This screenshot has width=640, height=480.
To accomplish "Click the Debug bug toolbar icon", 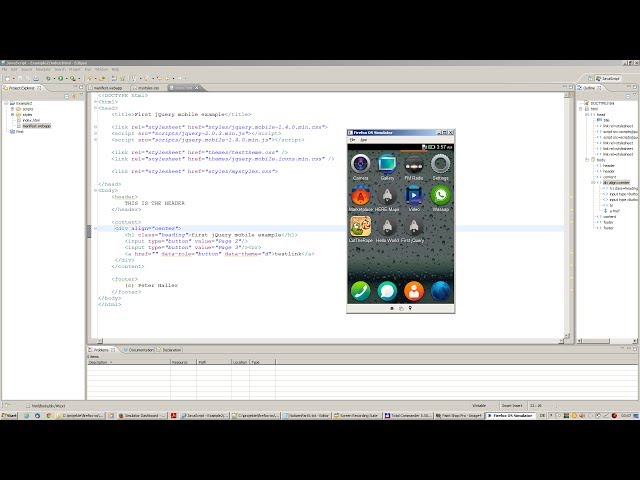I will coord(48,78).
